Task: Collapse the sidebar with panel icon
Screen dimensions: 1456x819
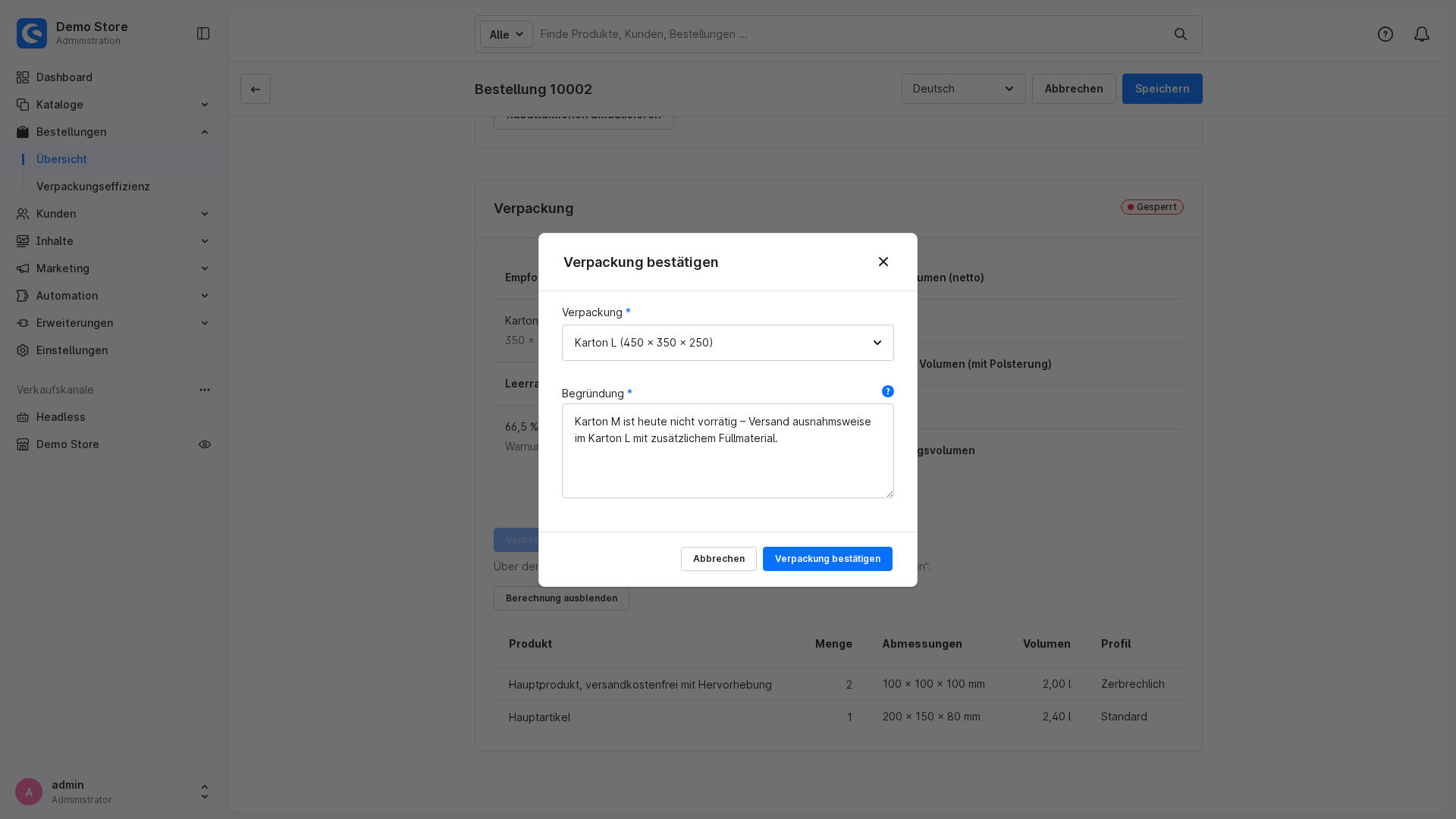Action: click(x=203, y=33)
